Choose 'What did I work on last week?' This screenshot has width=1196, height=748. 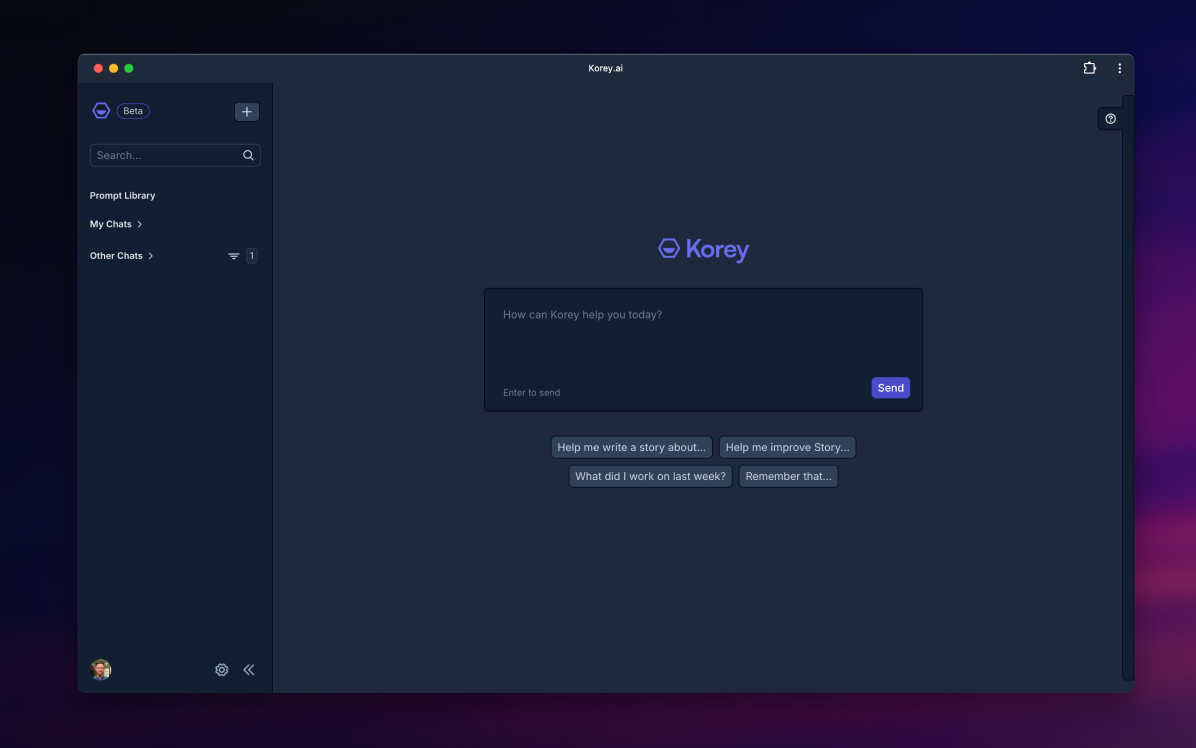click(x=650, y=477)
